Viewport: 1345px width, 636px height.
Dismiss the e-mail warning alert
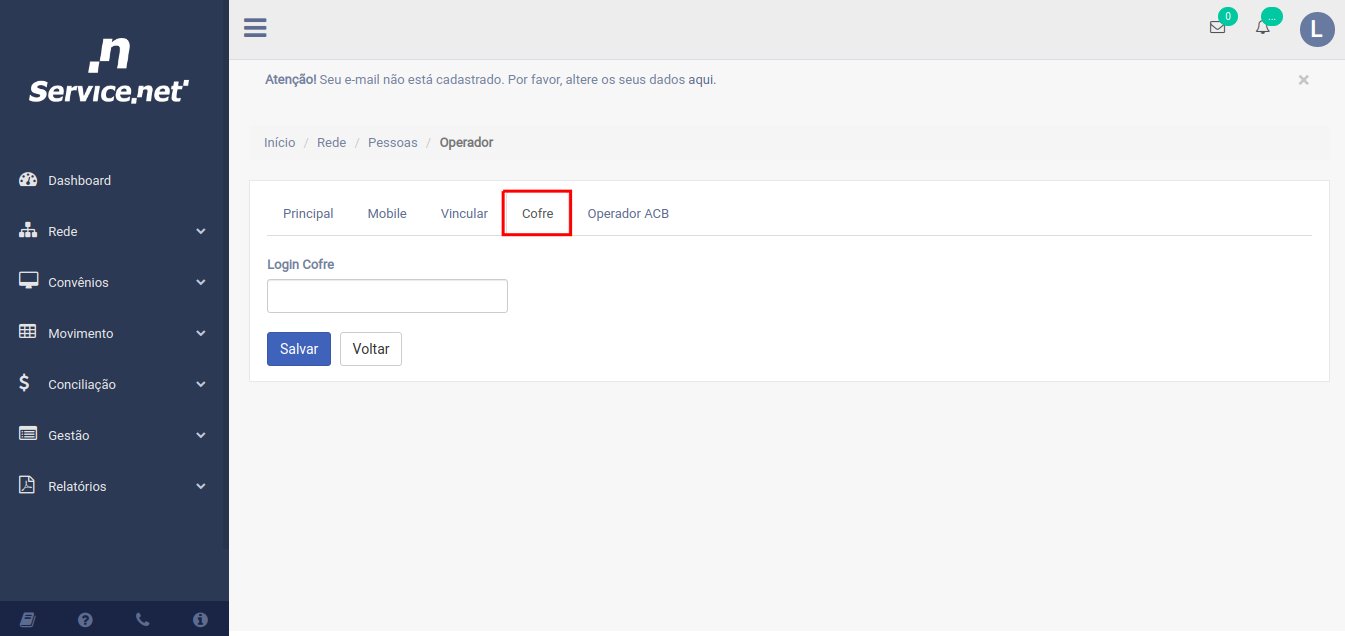coord(1303,80)
